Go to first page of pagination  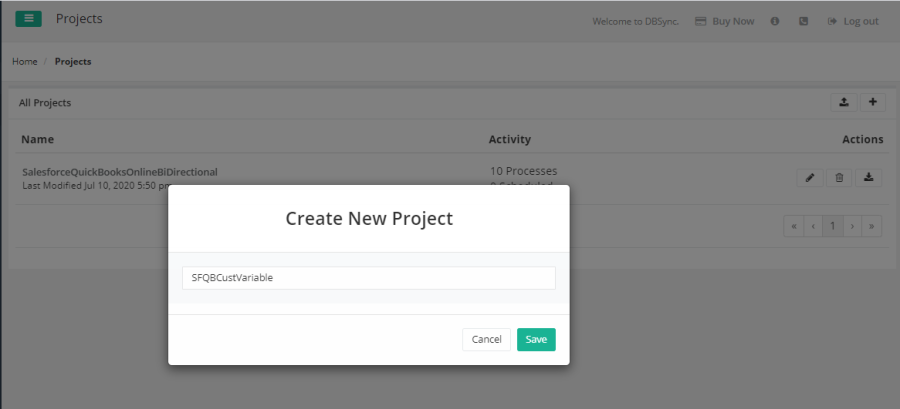(794, 226)
